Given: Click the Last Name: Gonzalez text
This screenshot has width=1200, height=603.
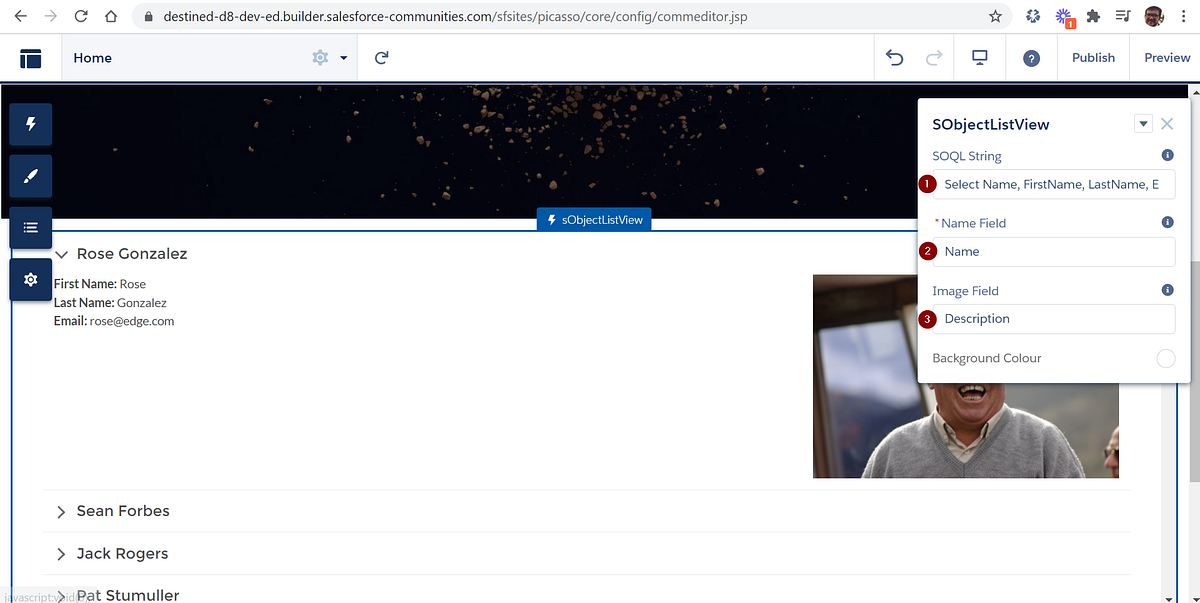Looking at the screenshot, I should 110,302.
